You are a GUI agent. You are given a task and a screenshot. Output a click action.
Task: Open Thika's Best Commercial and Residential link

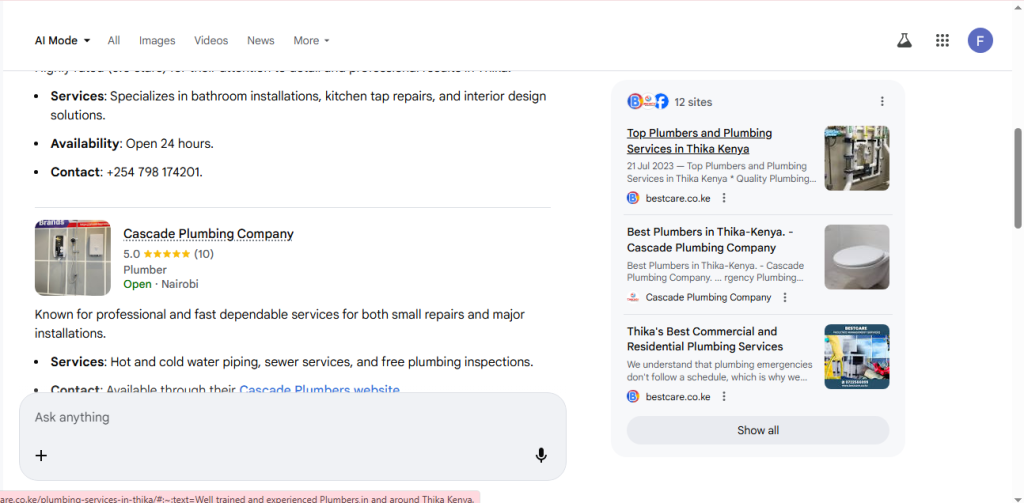pyautogui.click(x=705, y=339)
